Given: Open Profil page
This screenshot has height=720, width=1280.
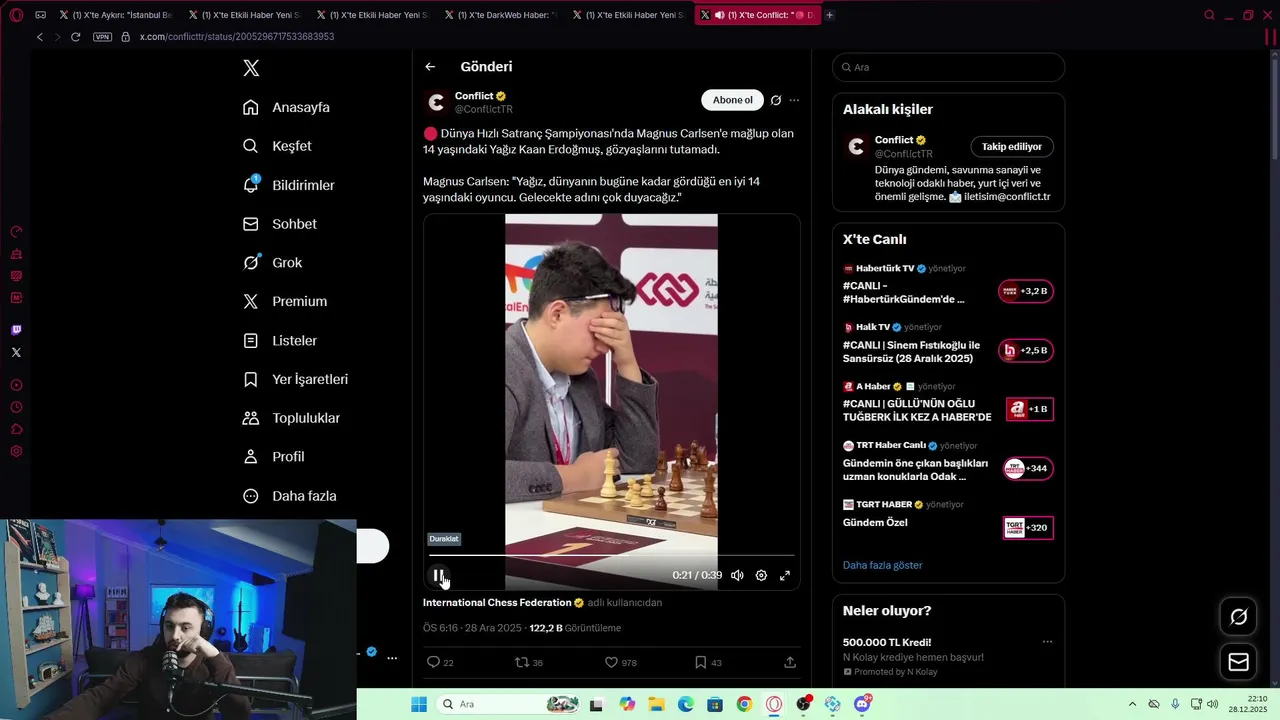Looking at the screenshot, I should point(274,456).
